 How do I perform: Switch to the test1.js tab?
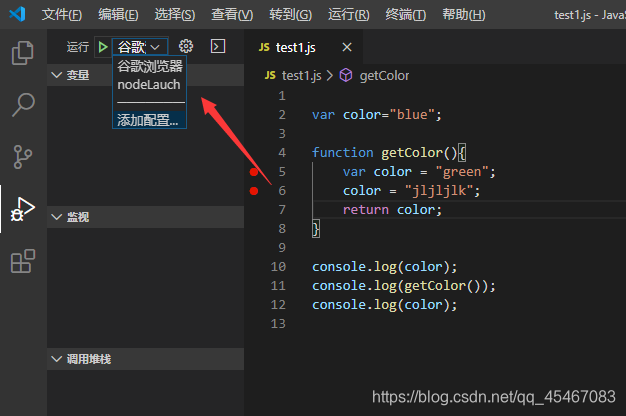304,47
